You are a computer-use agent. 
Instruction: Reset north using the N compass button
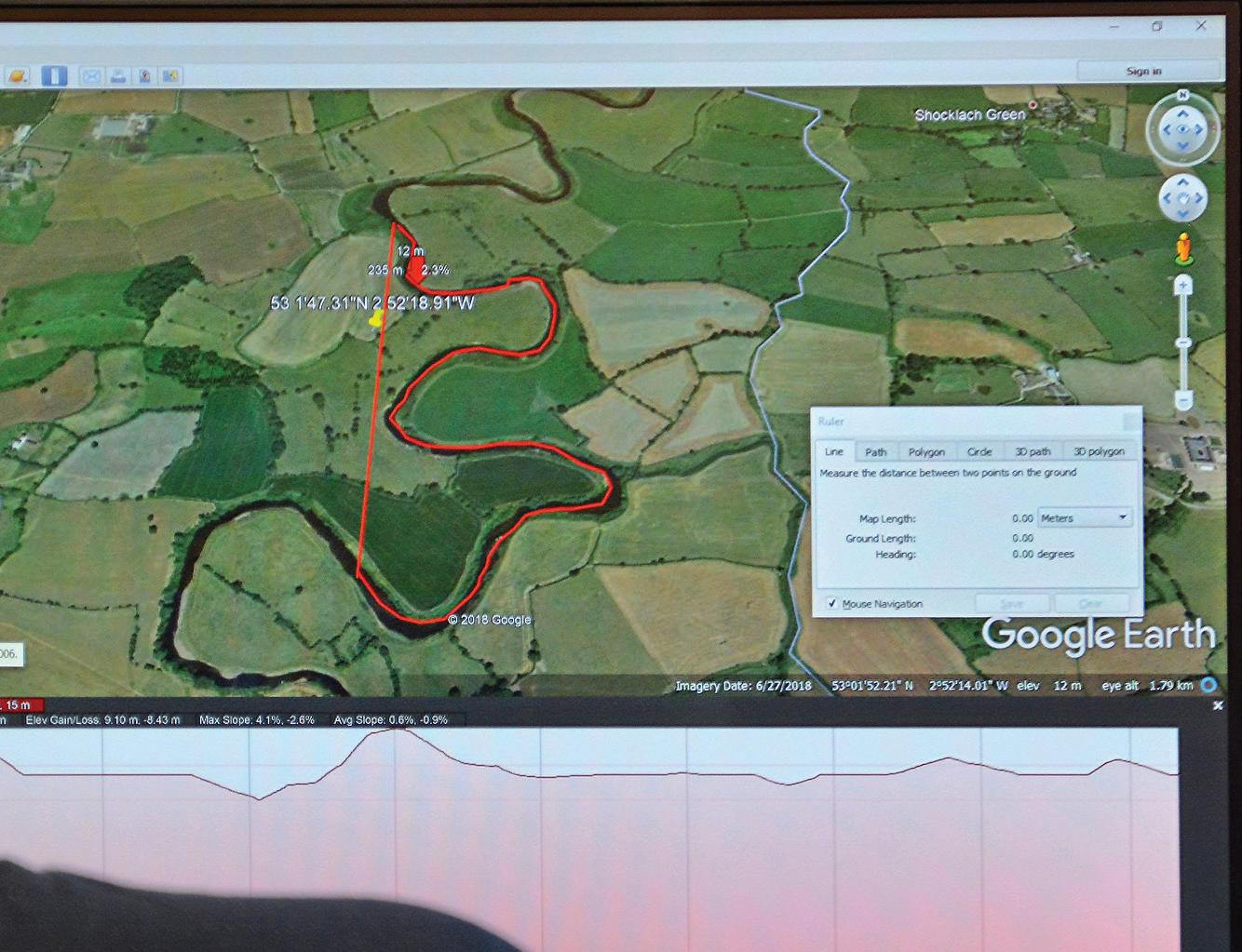[1182, 95]
